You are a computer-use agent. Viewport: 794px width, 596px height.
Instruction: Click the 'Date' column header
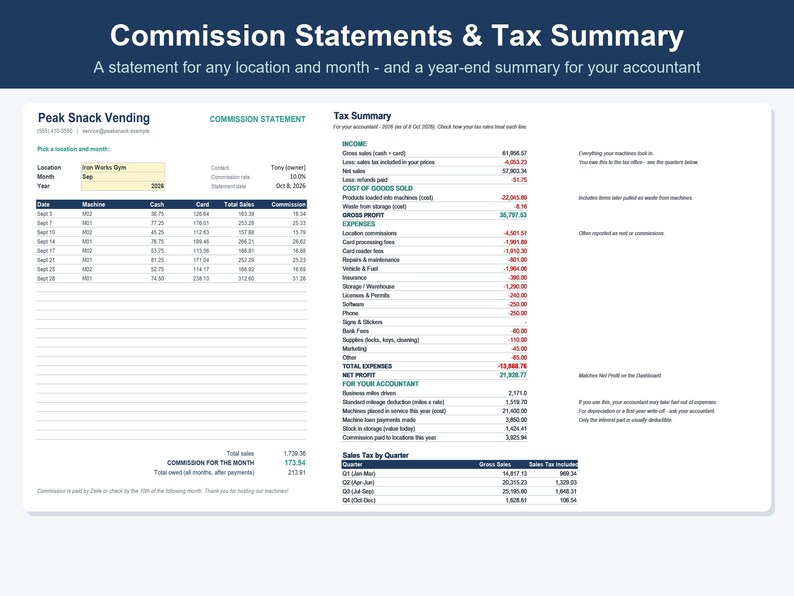44,205
